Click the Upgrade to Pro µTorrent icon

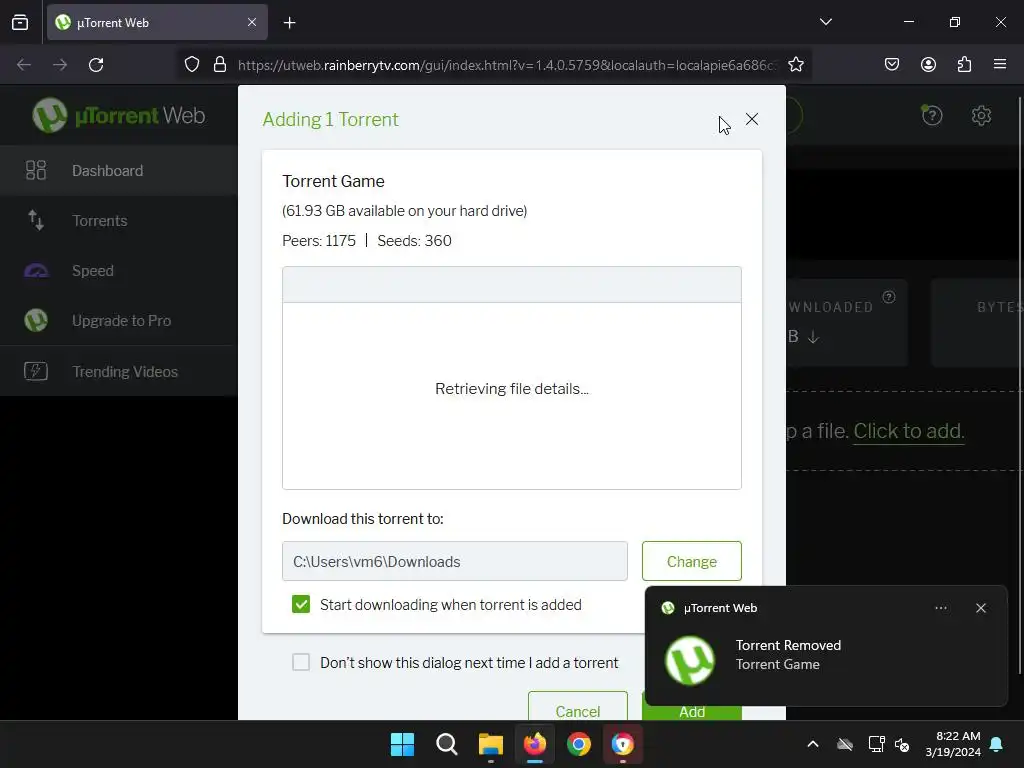(36, 320)
